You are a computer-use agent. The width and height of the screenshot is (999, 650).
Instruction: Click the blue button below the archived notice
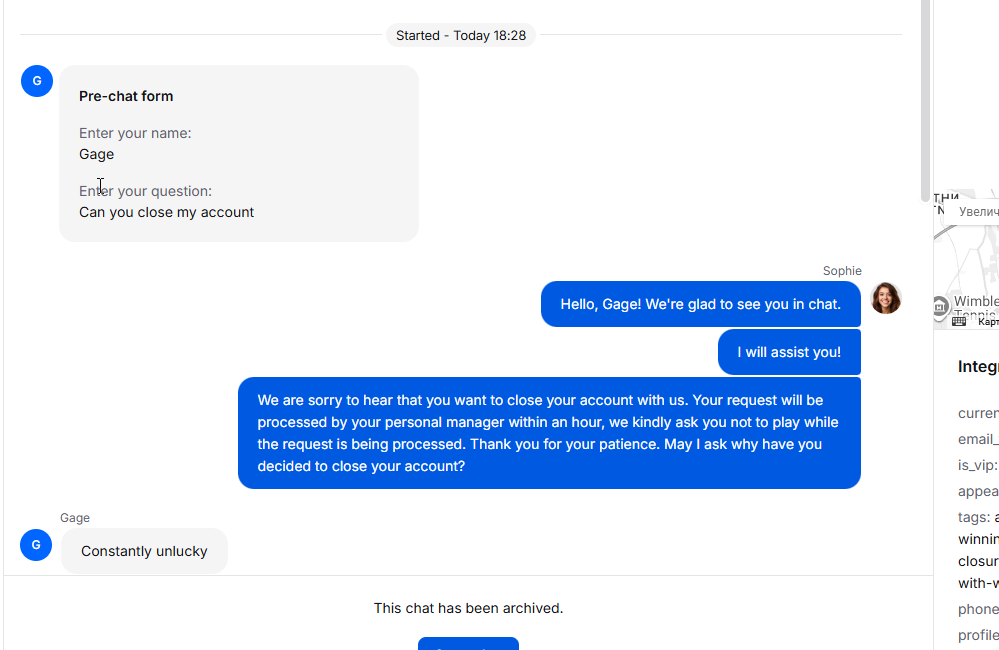click(x=468, y=643)
